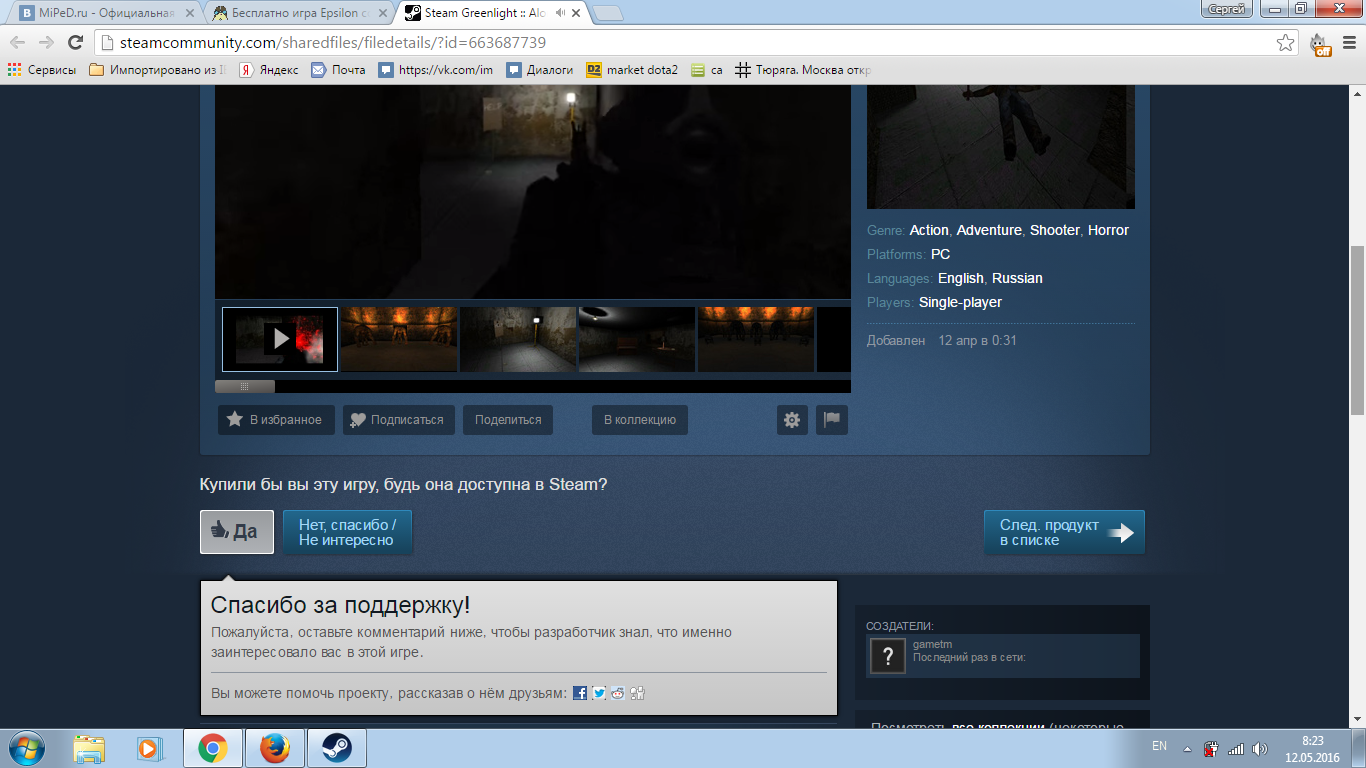This screenshot has height=768, width=1366.
Task: Click the page vertical scrollbar thumb
Action: (x=1357, y=330)
